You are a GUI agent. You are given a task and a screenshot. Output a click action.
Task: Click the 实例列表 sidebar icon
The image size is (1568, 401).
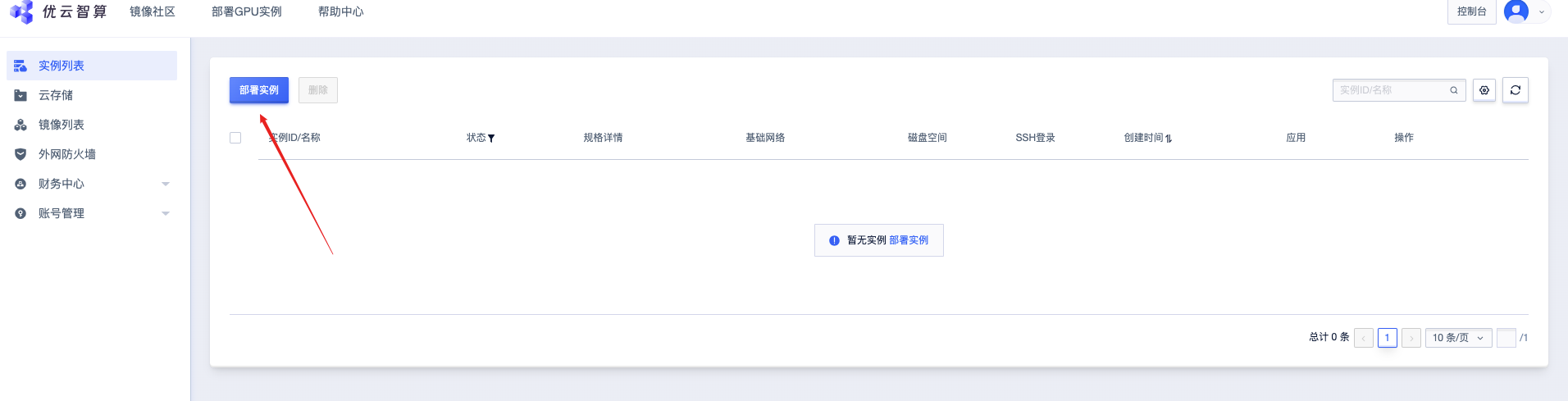click(21, 66)
